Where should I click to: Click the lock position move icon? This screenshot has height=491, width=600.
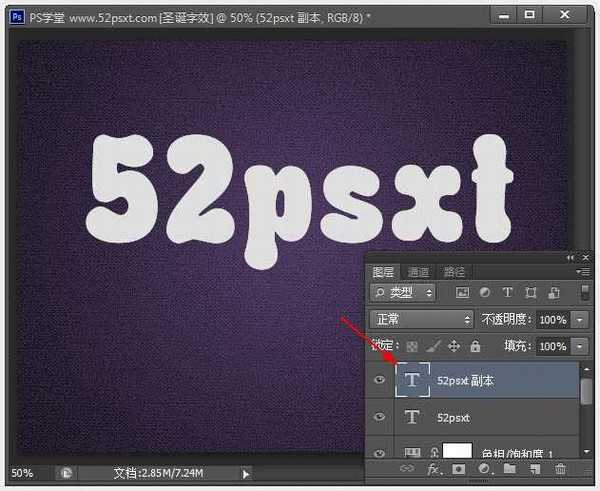point(453,346)
